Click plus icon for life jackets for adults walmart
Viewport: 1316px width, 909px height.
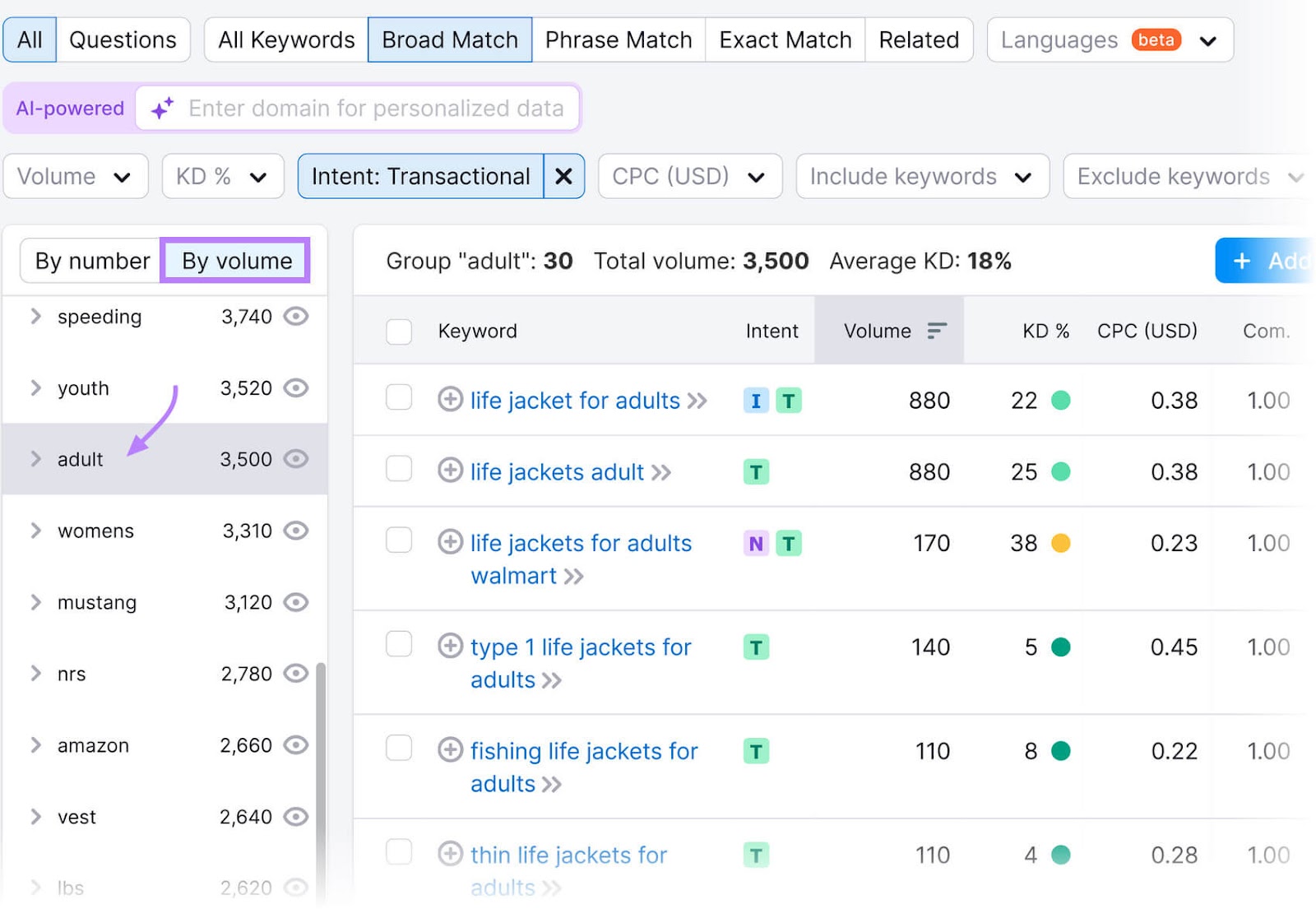450,542
